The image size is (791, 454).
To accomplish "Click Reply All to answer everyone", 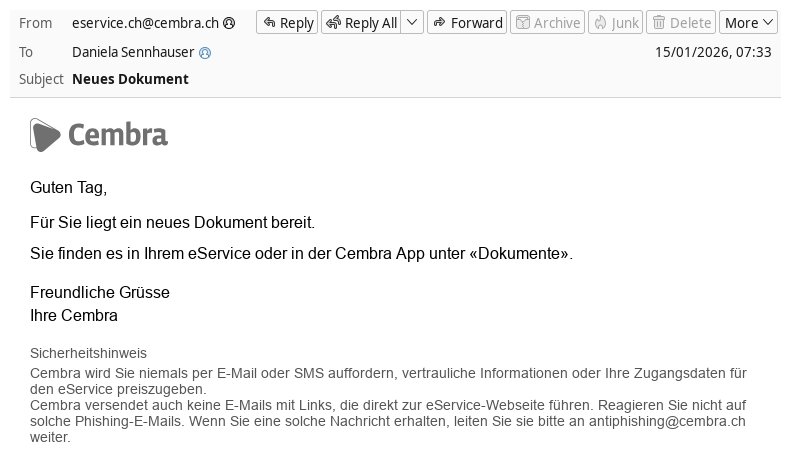I will click(361, 23).
